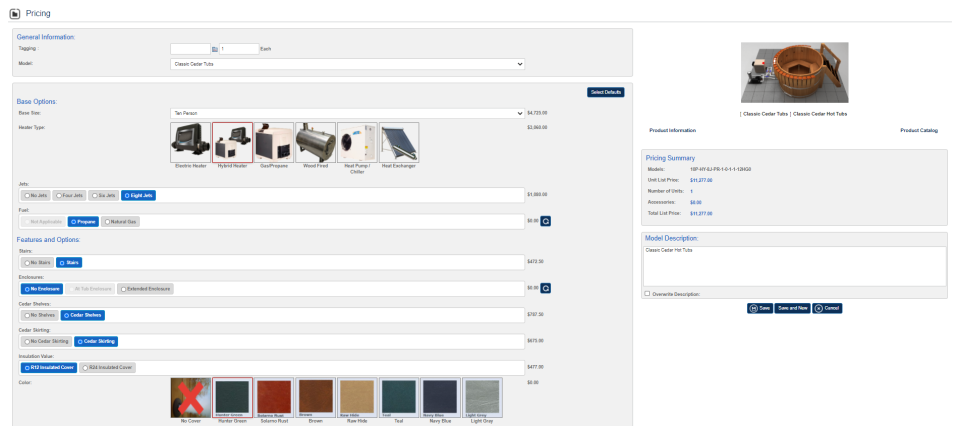Image resolution: width=960 pixels, height=426 pixels.
Task: Click the Cancel button
Action: (827, 308)
